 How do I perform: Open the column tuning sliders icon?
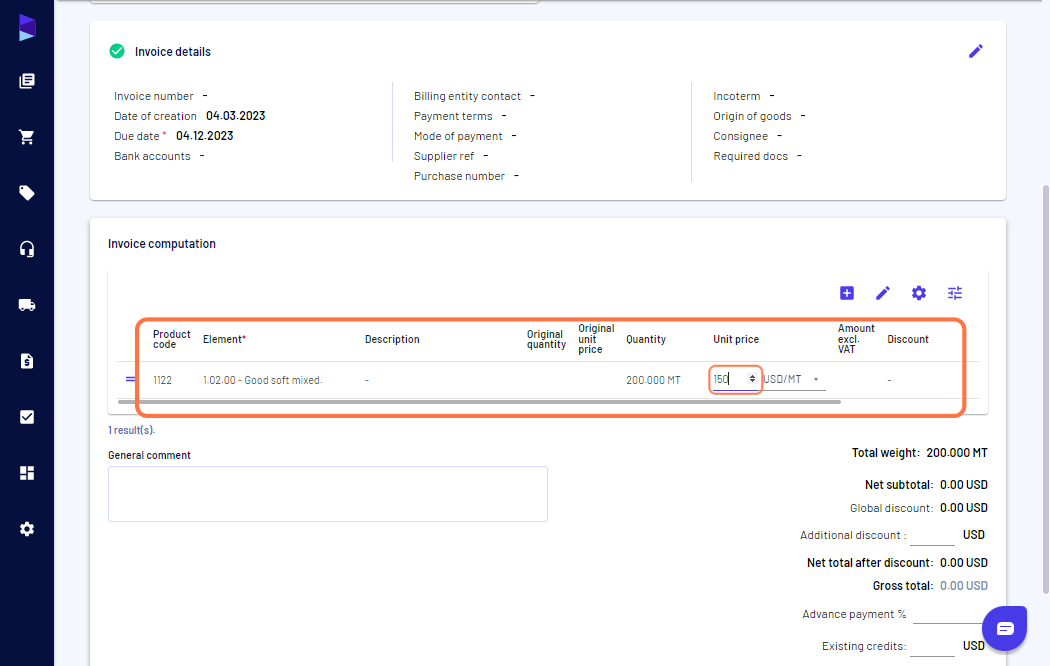[x=955, y=293]
